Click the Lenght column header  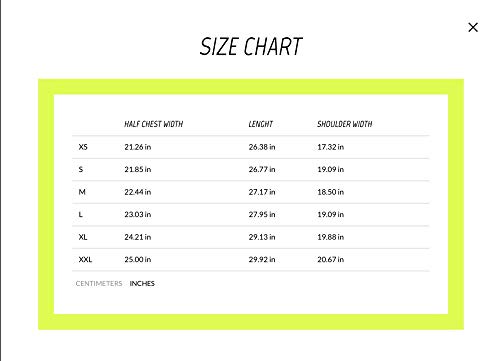261,124
